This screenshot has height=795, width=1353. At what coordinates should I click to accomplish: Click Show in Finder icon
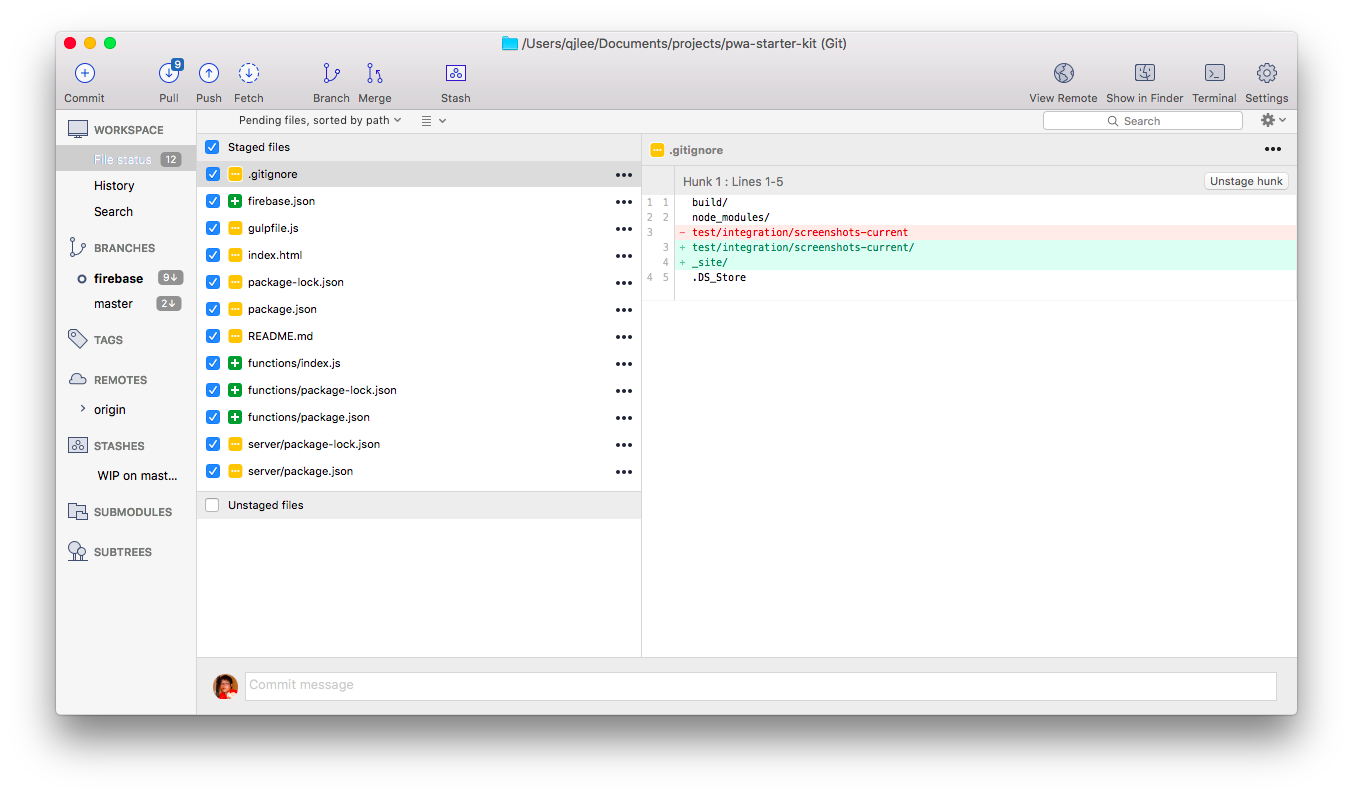1145,73
